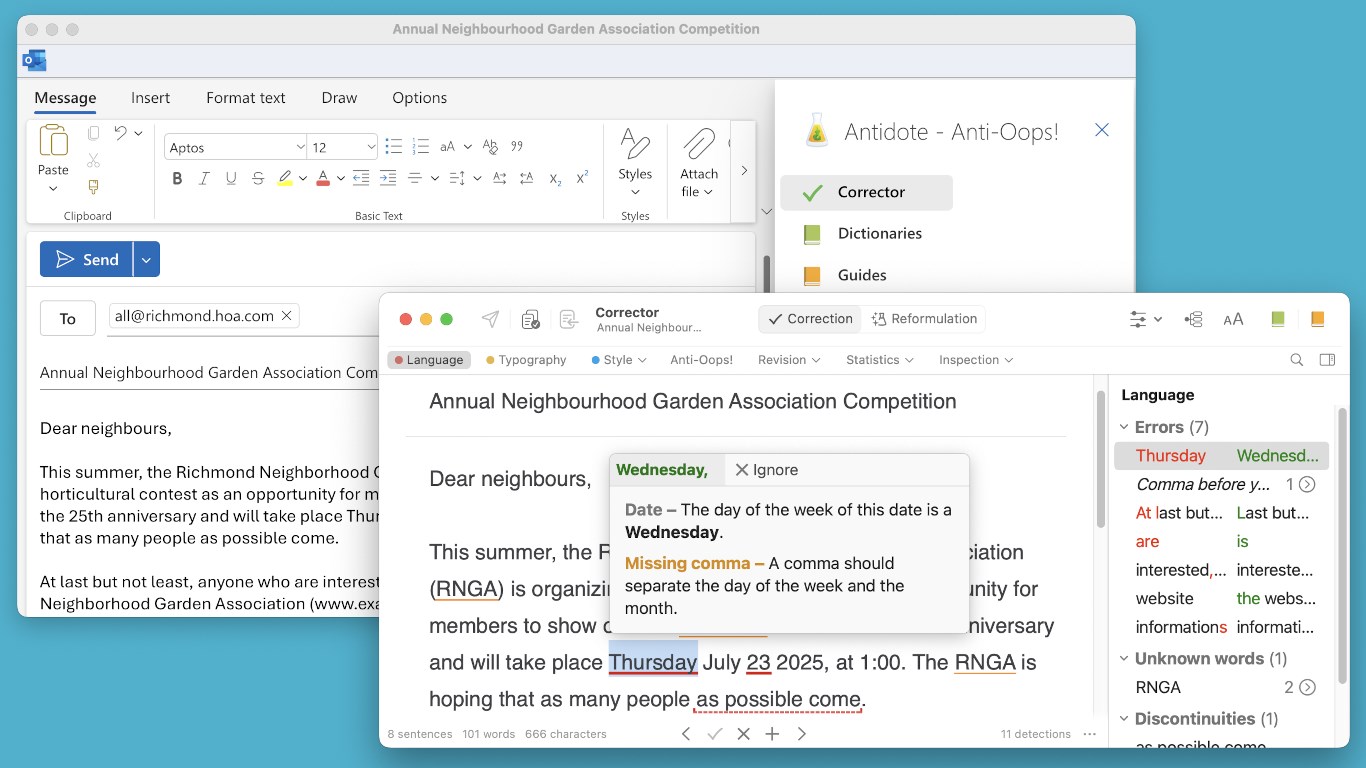
Task: Open the highlight color dropdown arrow
Action: [303, 178]
